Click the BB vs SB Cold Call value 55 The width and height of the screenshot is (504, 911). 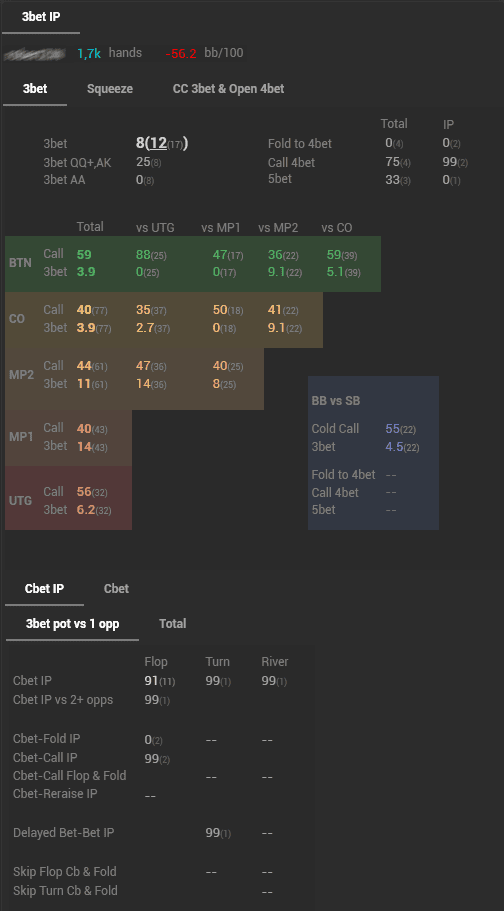coord(393,429)
